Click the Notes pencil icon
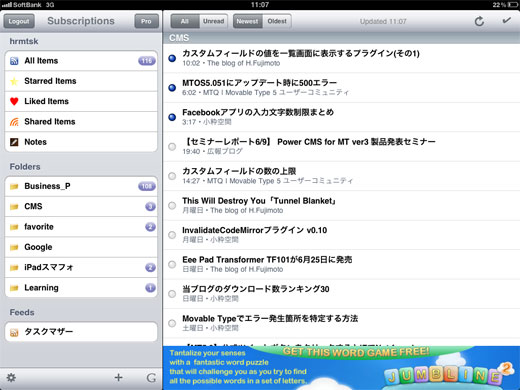520x390 pixels. (x=14, y=142)
